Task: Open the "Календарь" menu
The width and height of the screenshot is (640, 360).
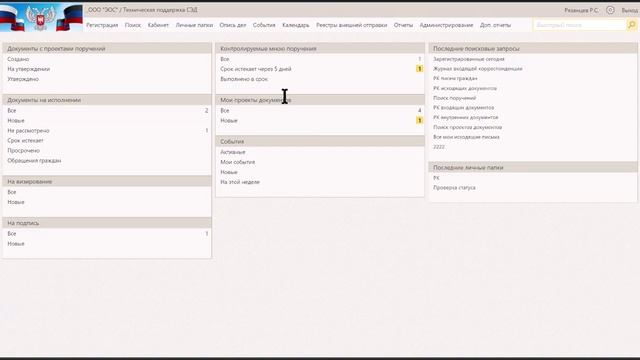Action: 296,25
